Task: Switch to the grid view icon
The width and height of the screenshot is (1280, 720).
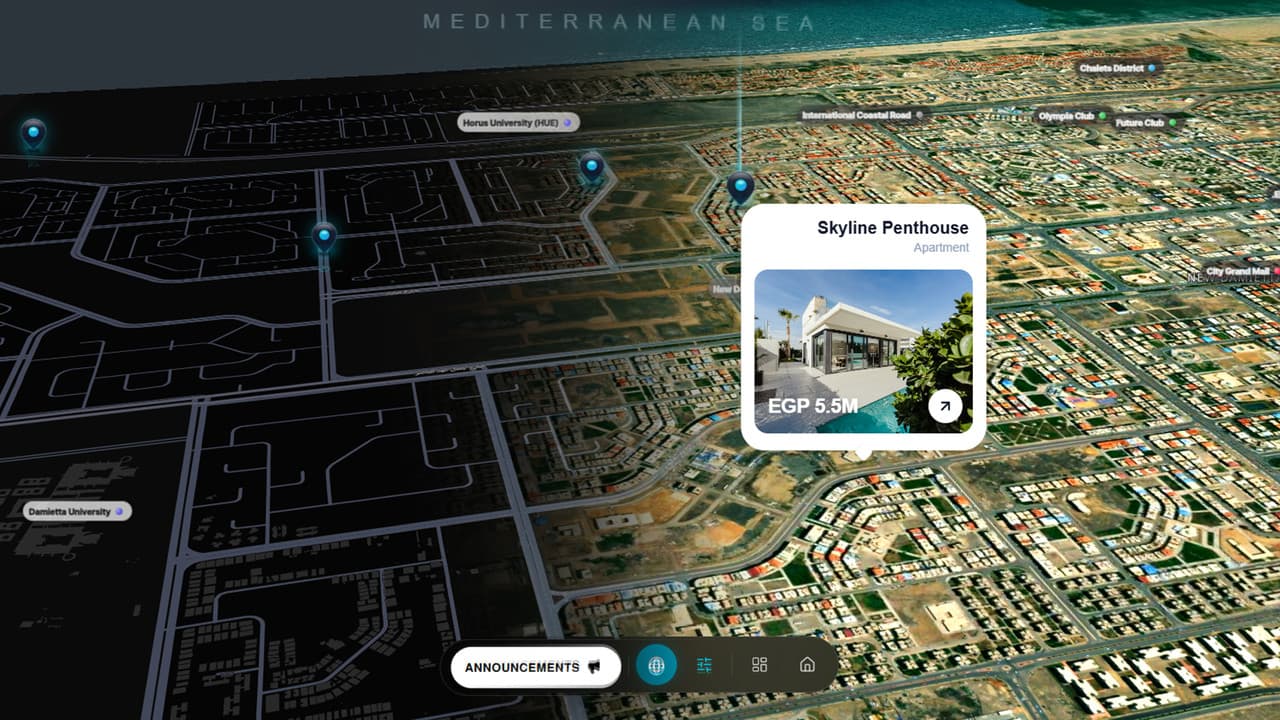Action: pos(759,666)
